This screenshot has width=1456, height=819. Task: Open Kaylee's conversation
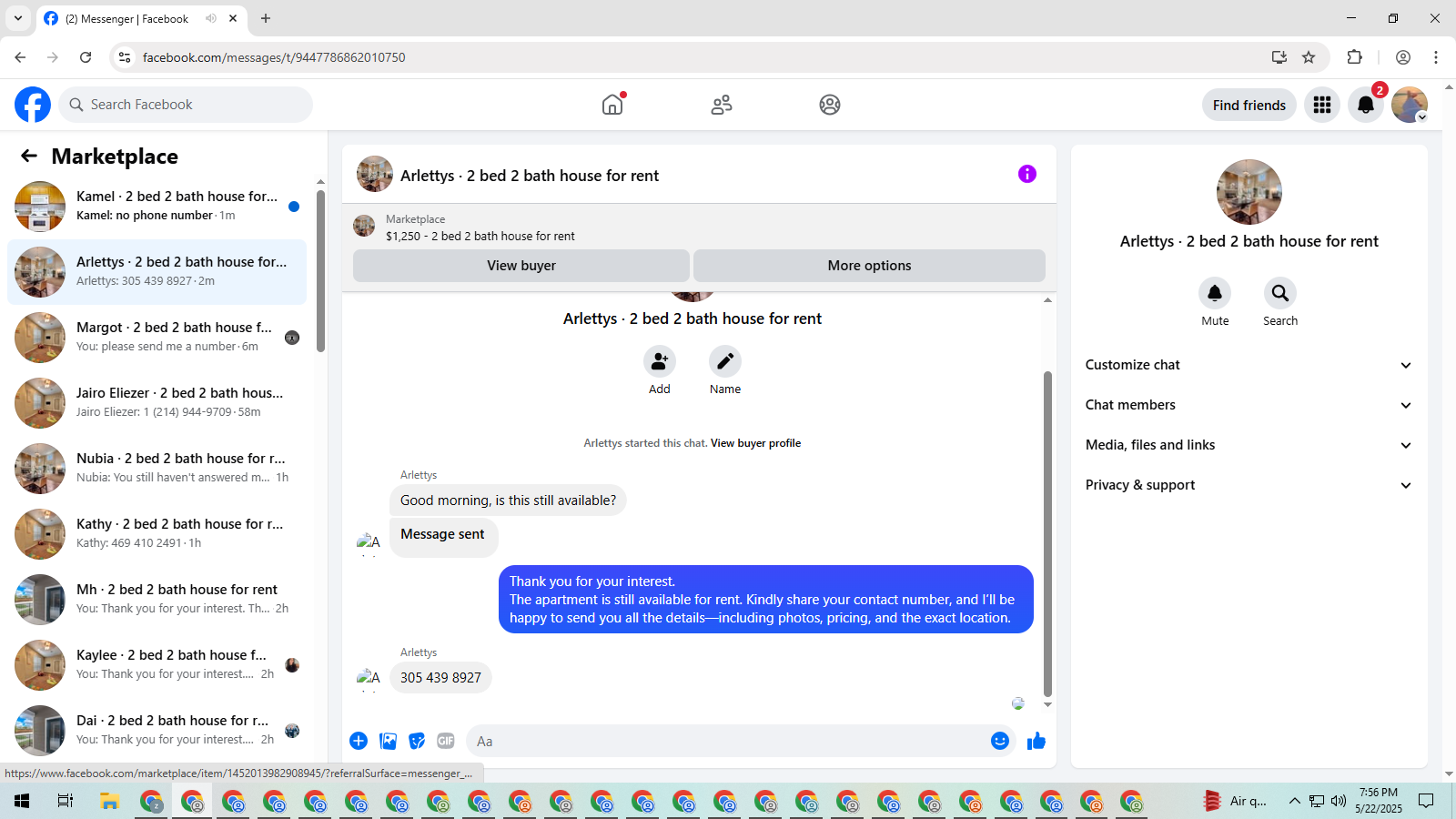pyautogui.click(x=157, y=665)
